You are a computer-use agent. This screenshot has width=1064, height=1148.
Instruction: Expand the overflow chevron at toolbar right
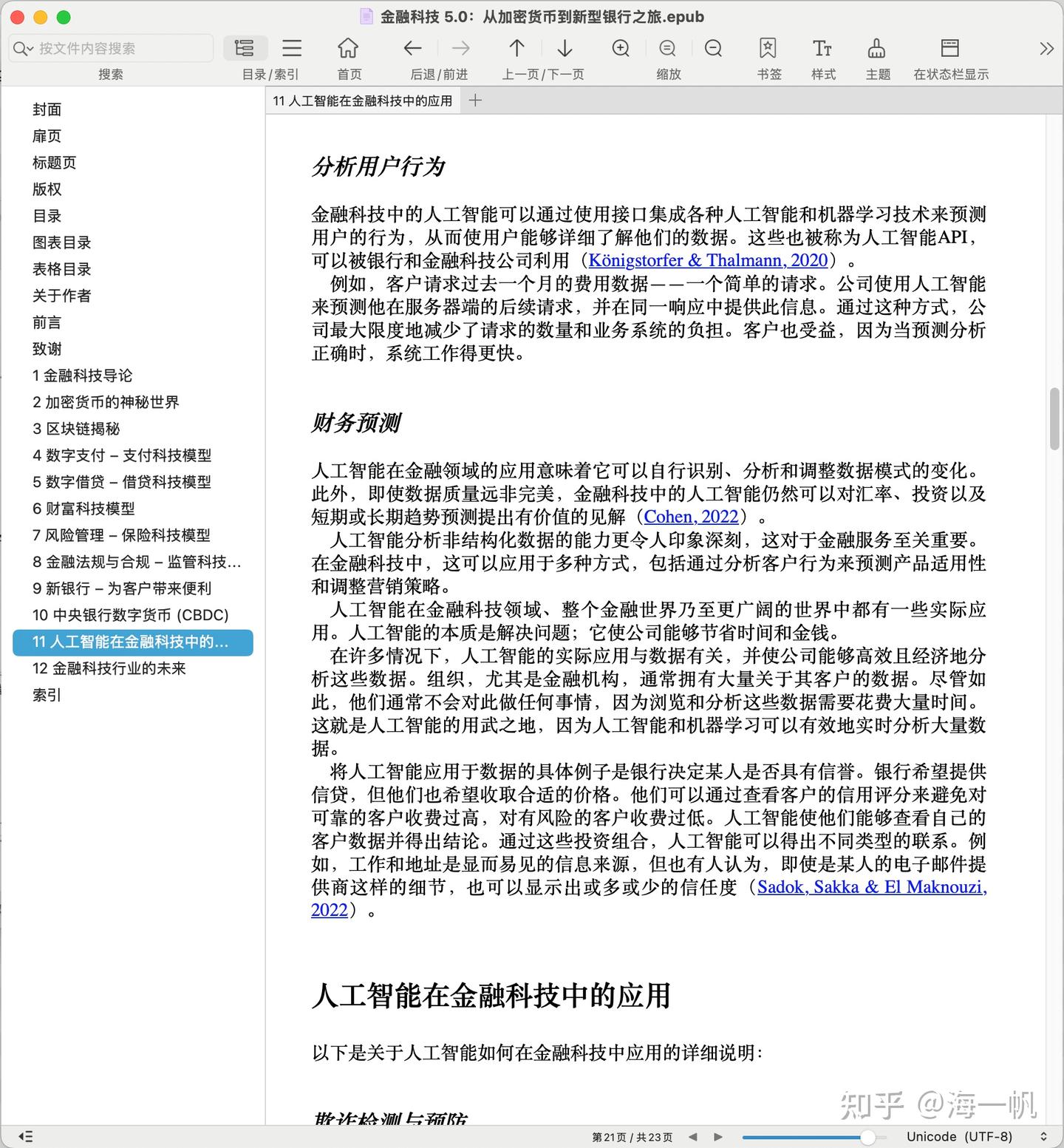click(1046, 47)
